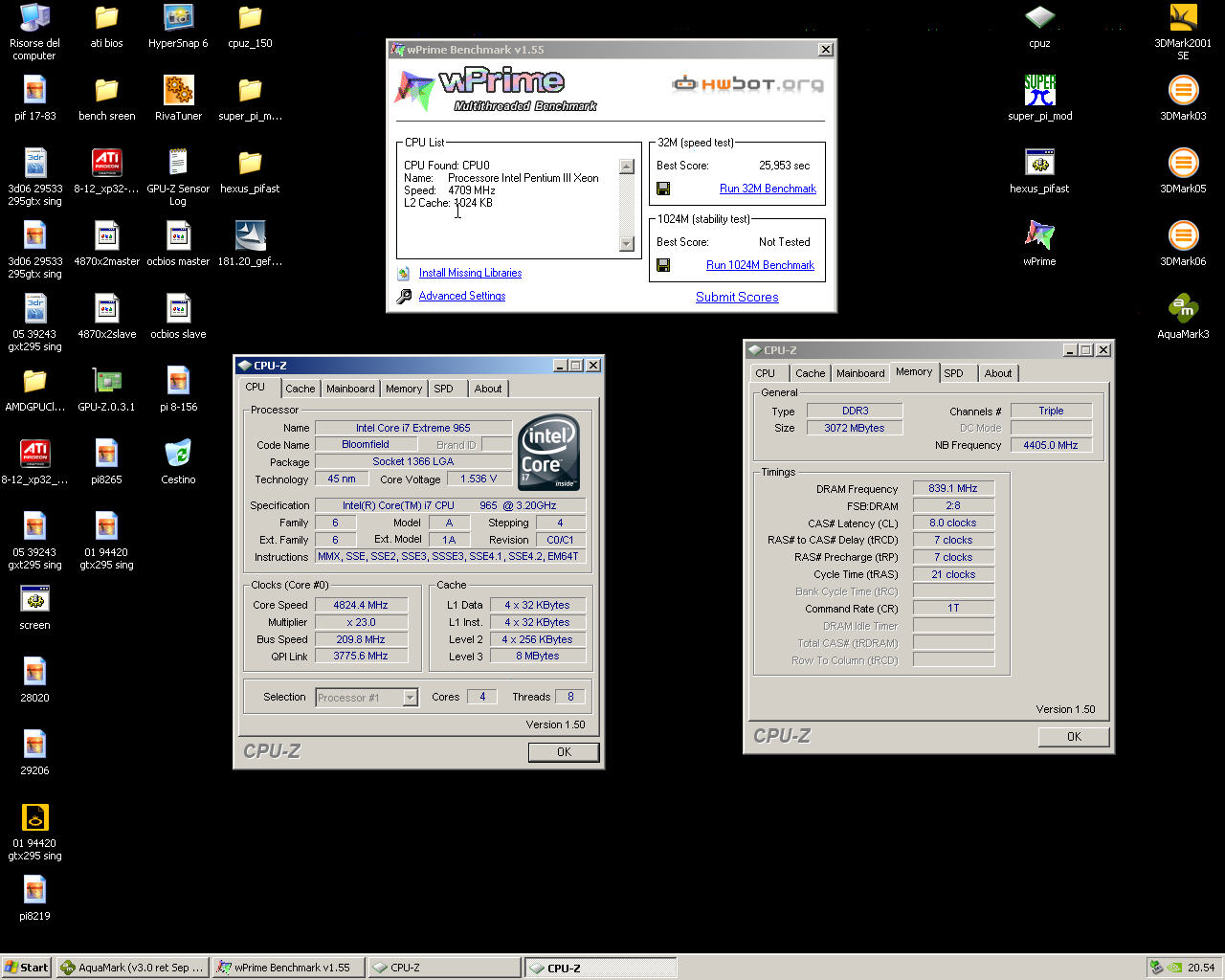
Task: Open About tab in left CPU-Z window
Action: [x=488, y=389]
